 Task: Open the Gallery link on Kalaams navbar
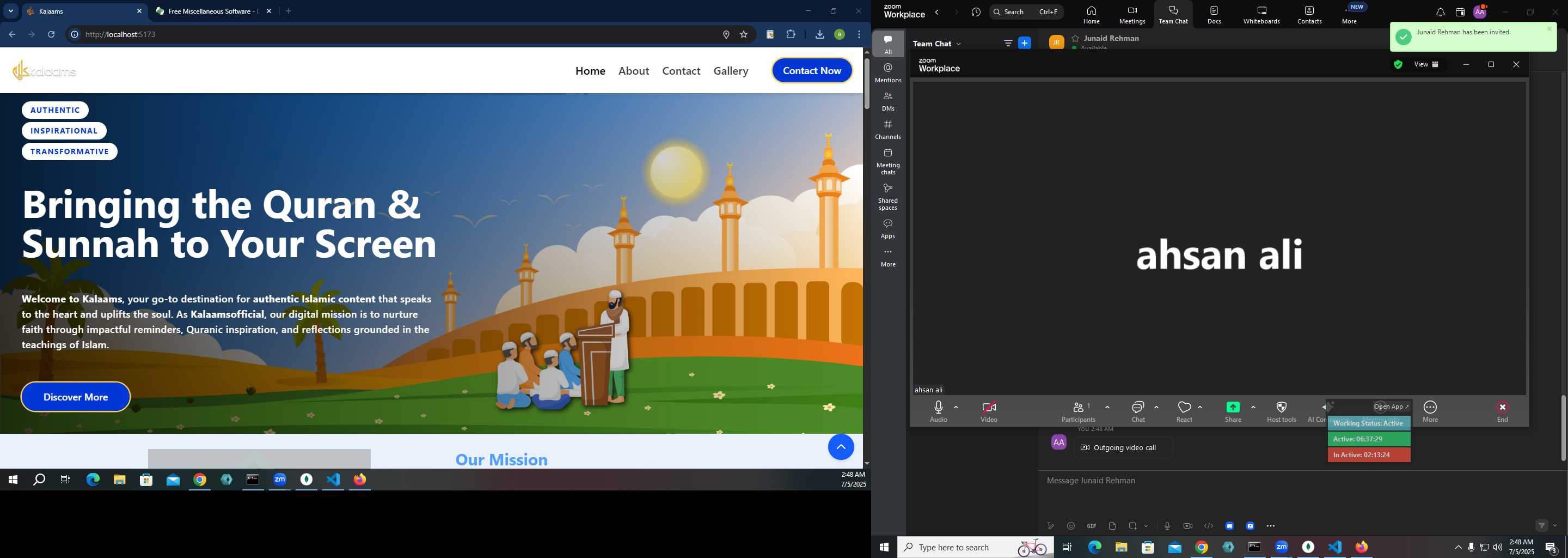[x=731, y=71]
